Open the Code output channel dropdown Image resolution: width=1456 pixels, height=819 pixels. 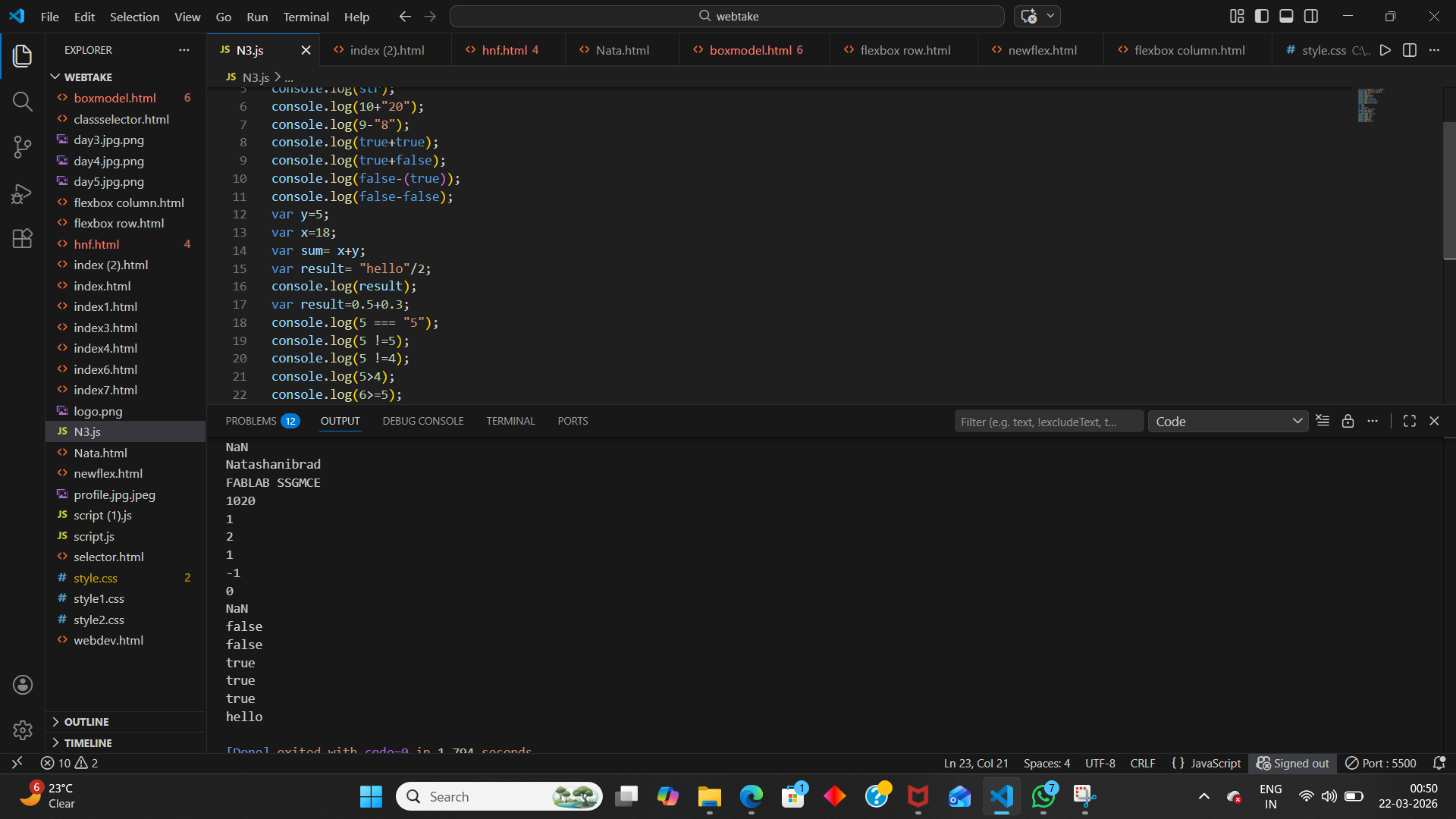click(1228, 422)
